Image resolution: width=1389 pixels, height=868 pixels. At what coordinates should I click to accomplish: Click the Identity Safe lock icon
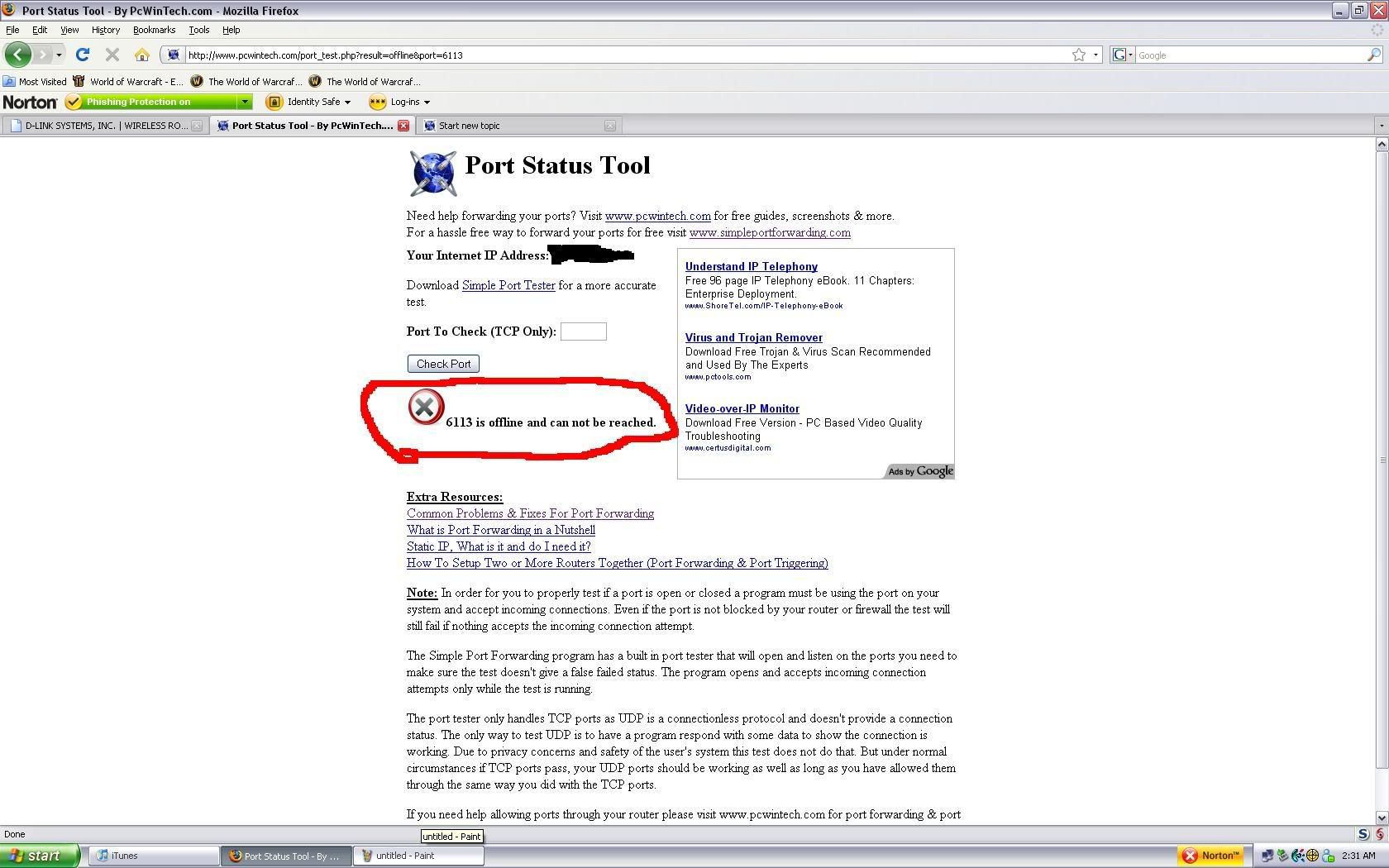point(274,102)
